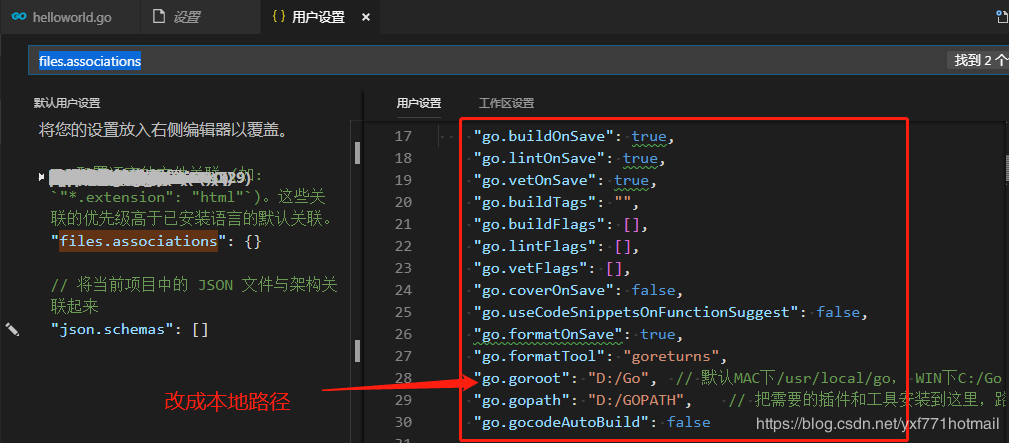Image resolution: width=1009 pixels, height=443 pixels.
Task: Click "go.vetOnSave" key on line 19
Action: (539, 180)
